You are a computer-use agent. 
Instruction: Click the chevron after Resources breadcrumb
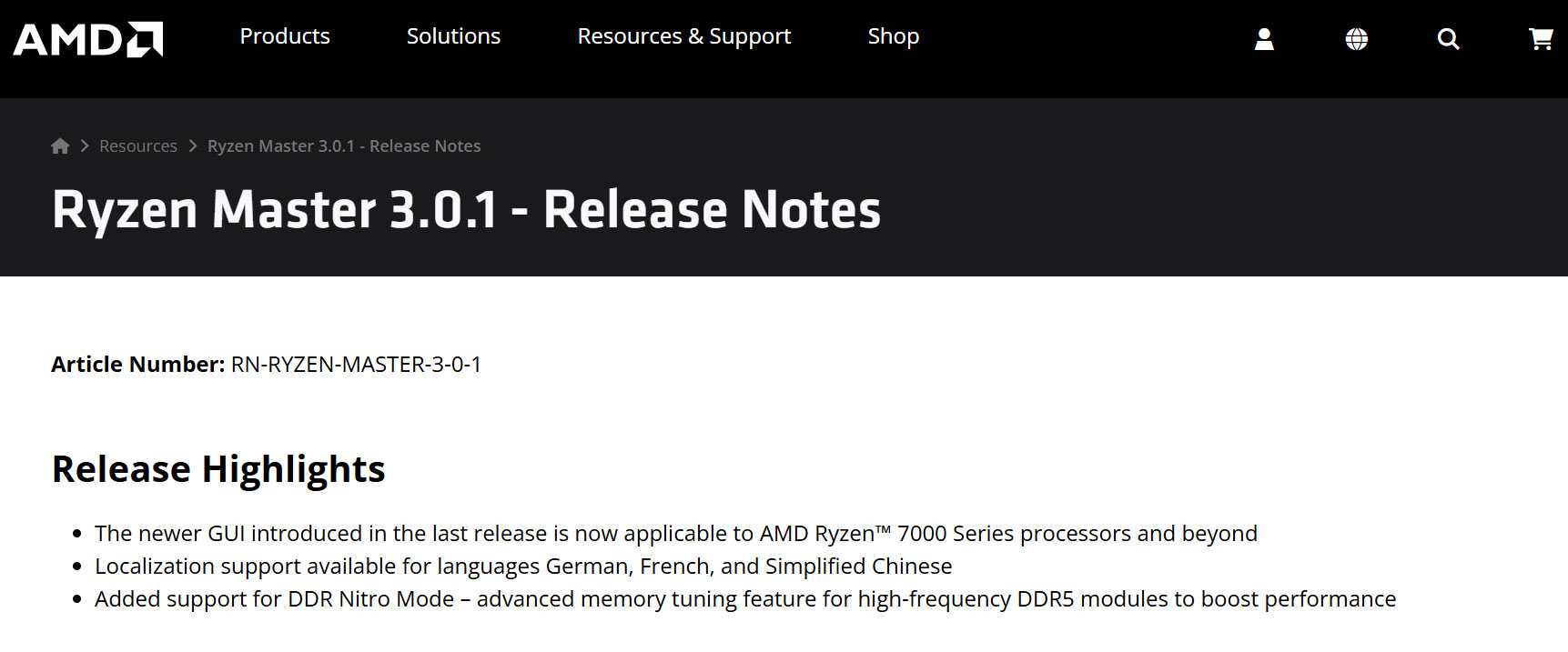tap(193, 146)
